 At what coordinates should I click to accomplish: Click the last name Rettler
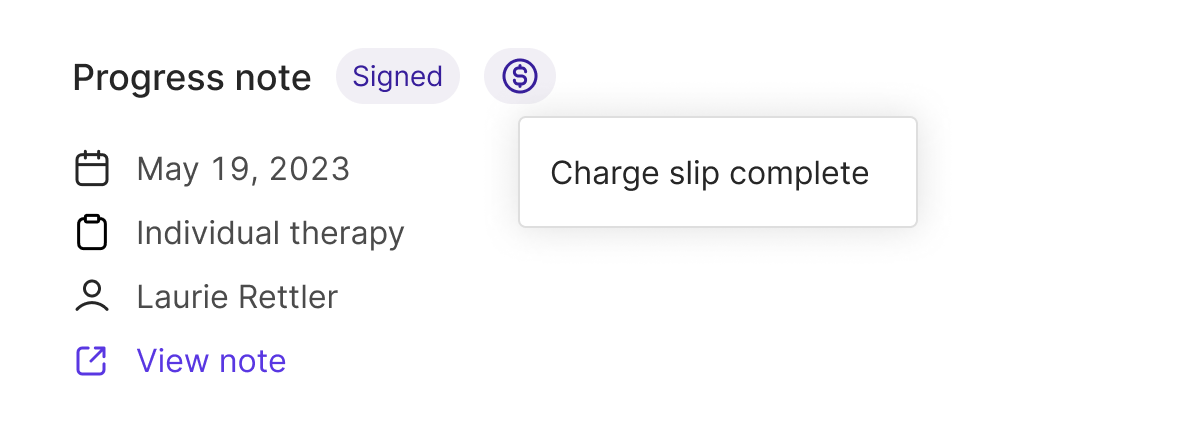288,297
